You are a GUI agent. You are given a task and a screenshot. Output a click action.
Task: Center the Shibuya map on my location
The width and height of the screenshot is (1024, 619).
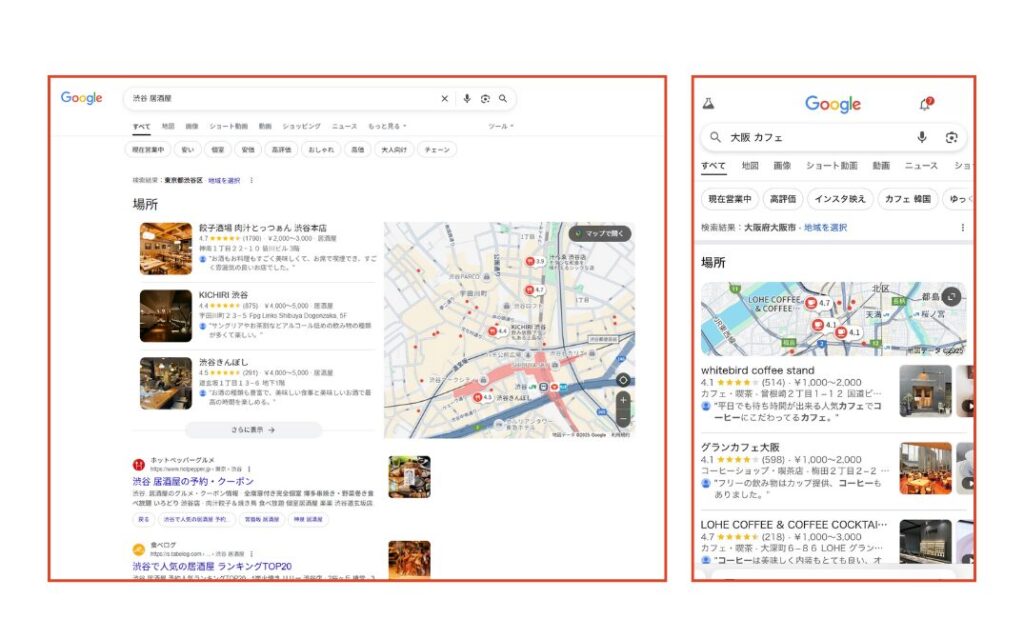tap(623, 380)
